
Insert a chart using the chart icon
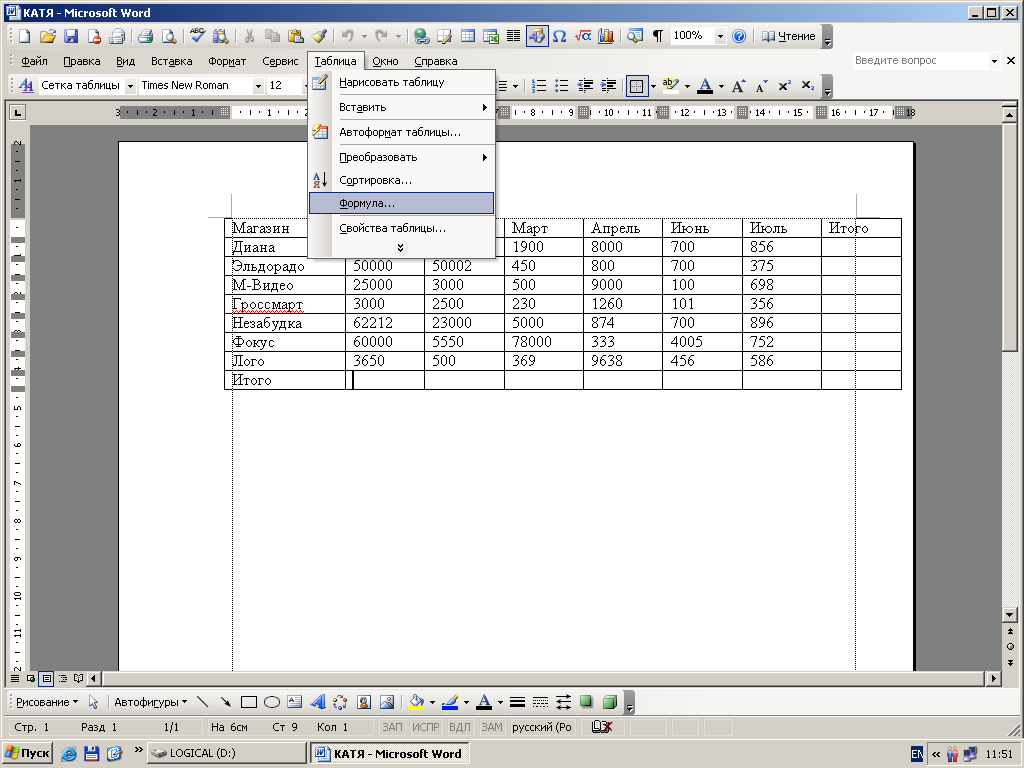point(606,36)
